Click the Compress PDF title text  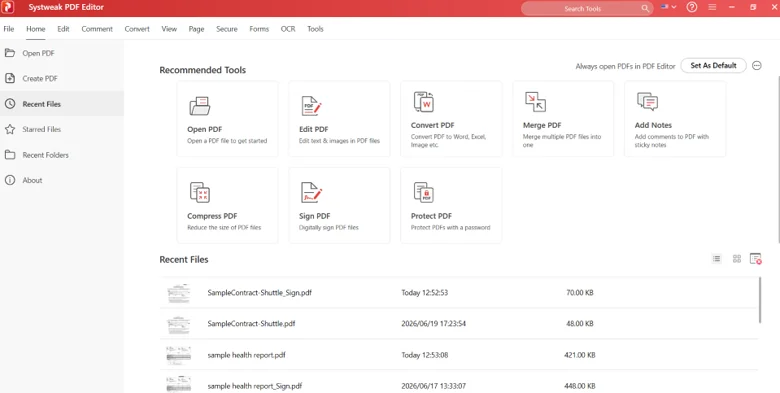(x=212, y=216)
